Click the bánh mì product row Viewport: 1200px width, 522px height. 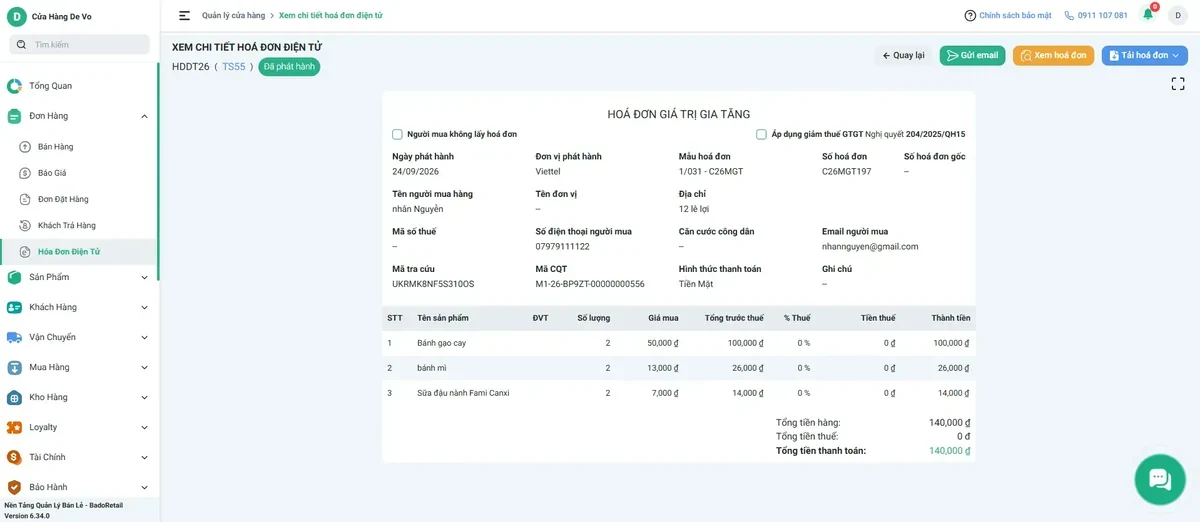[678, 368]
